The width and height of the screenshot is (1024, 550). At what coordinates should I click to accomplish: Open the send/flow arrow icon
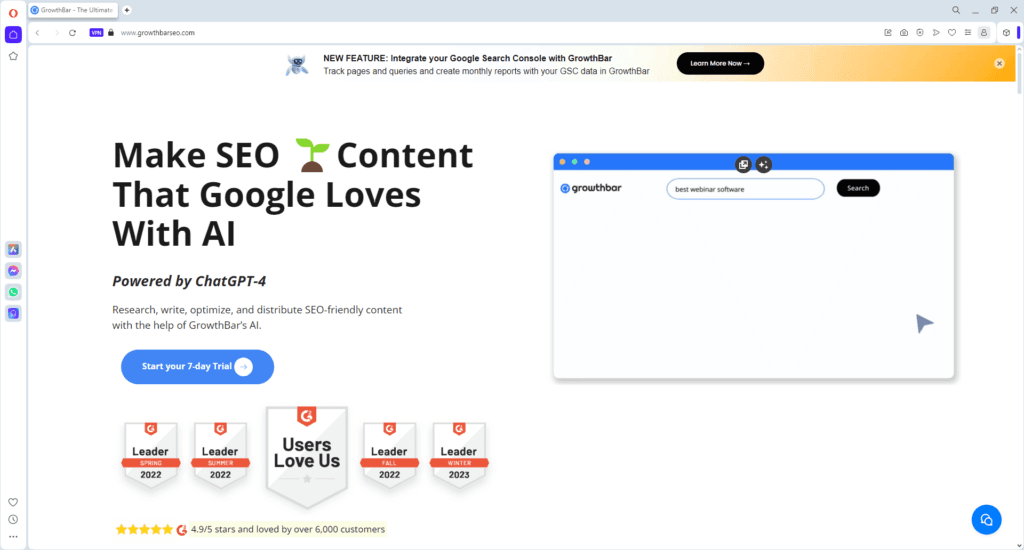[936, 33]
